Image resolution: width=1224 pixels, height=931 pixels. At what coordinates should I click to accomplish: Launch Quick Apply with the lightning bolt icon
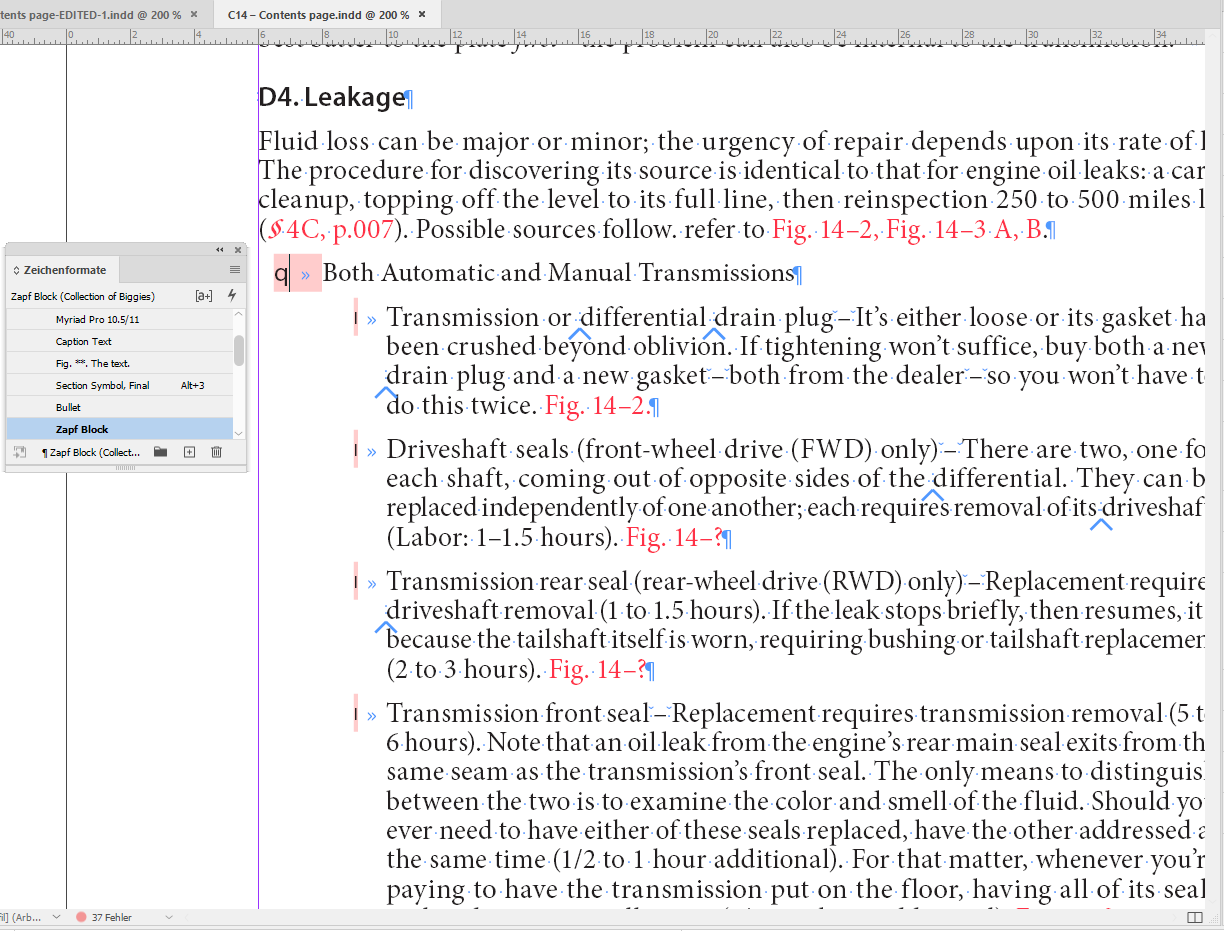231,296
